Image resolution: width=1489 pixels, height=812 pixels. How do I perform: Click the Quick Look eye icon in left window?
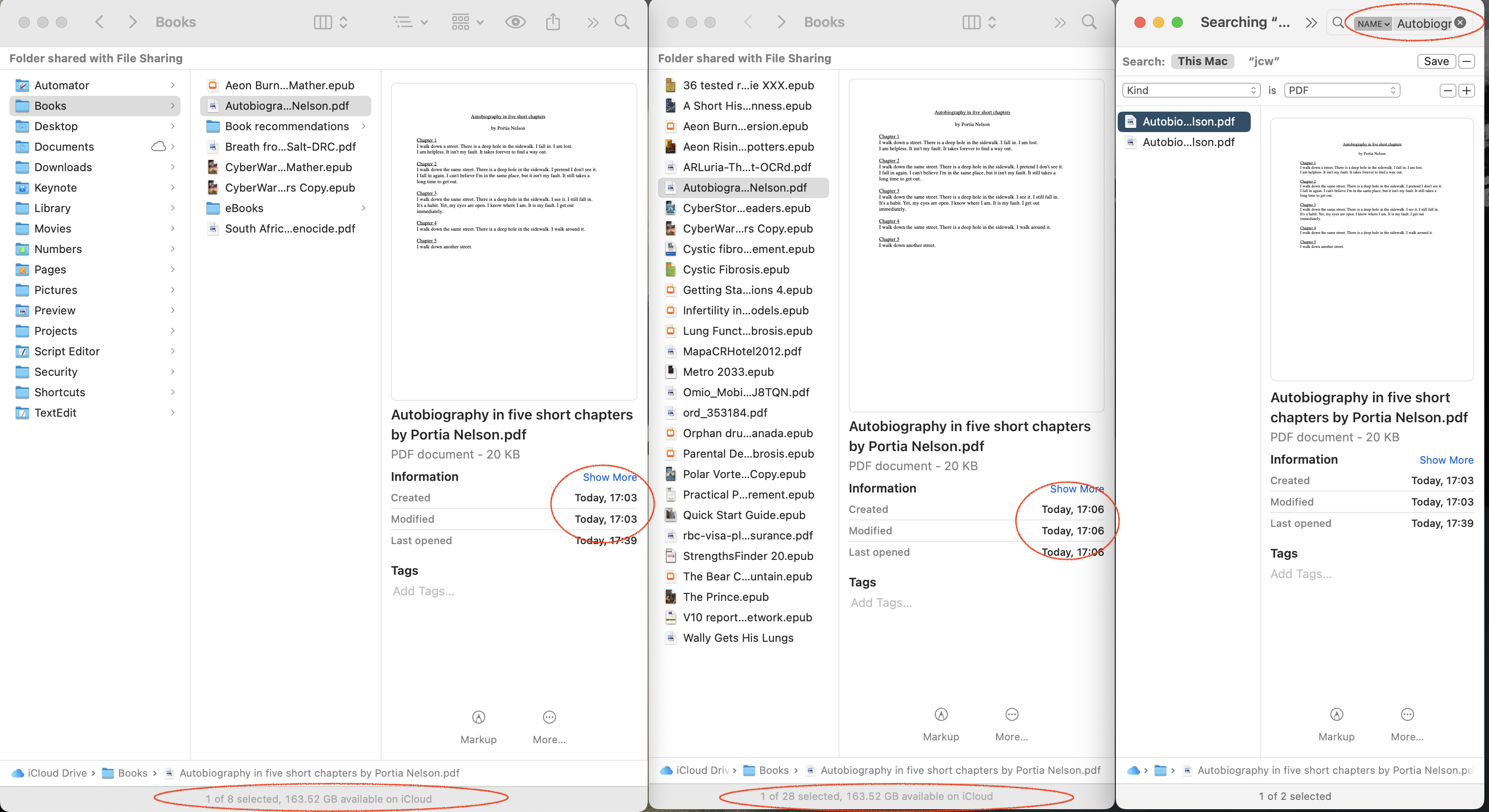515,22
